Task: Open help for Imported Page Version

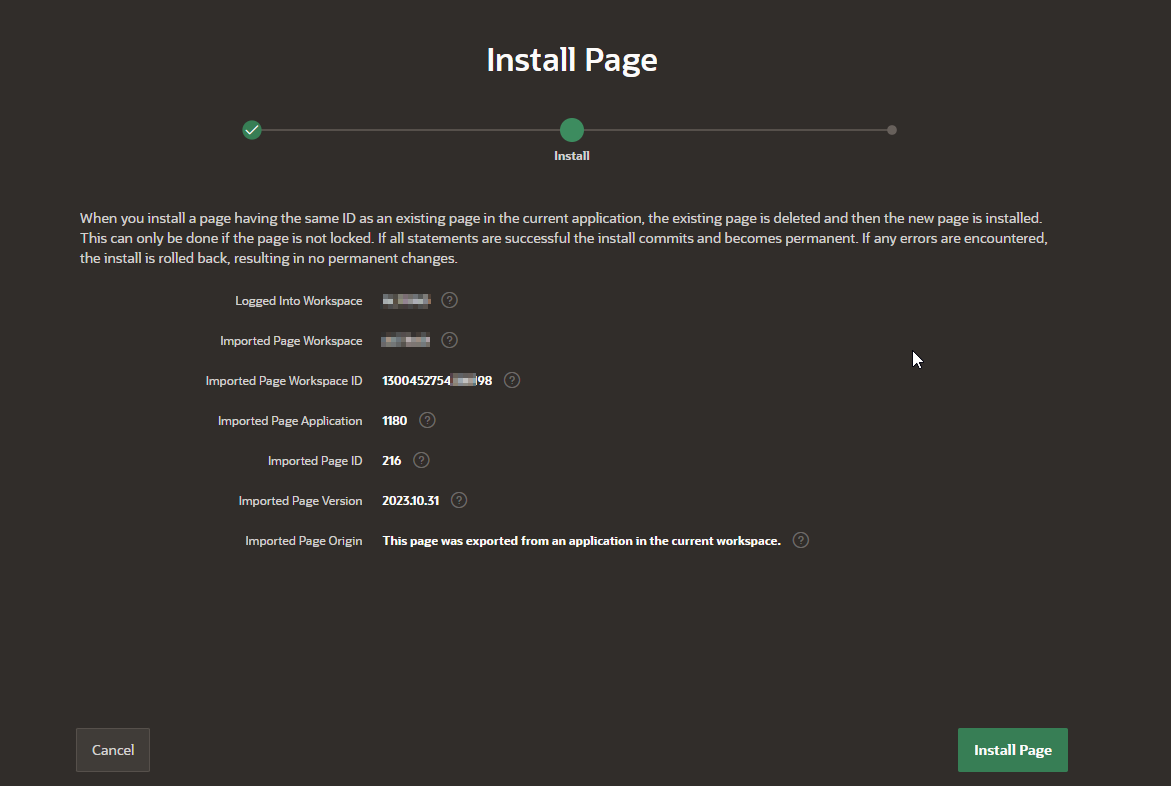Action: [458, 499]
